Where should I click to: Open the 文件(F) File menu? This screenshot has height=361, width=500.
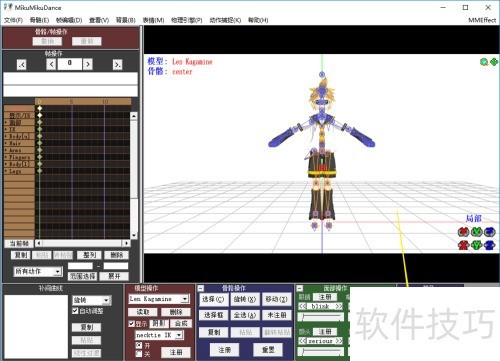click(13, 20)
